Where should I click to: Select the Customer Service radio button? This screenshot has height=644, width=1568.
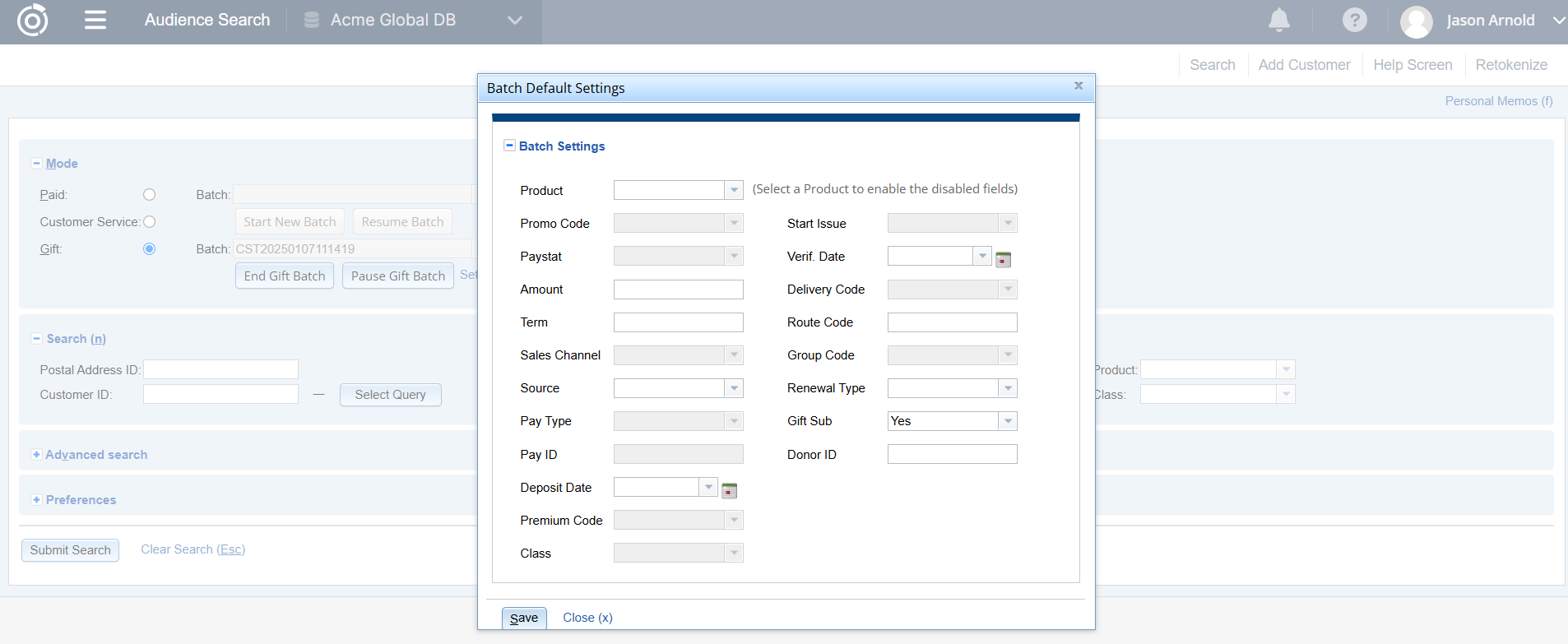pos(149,222)
